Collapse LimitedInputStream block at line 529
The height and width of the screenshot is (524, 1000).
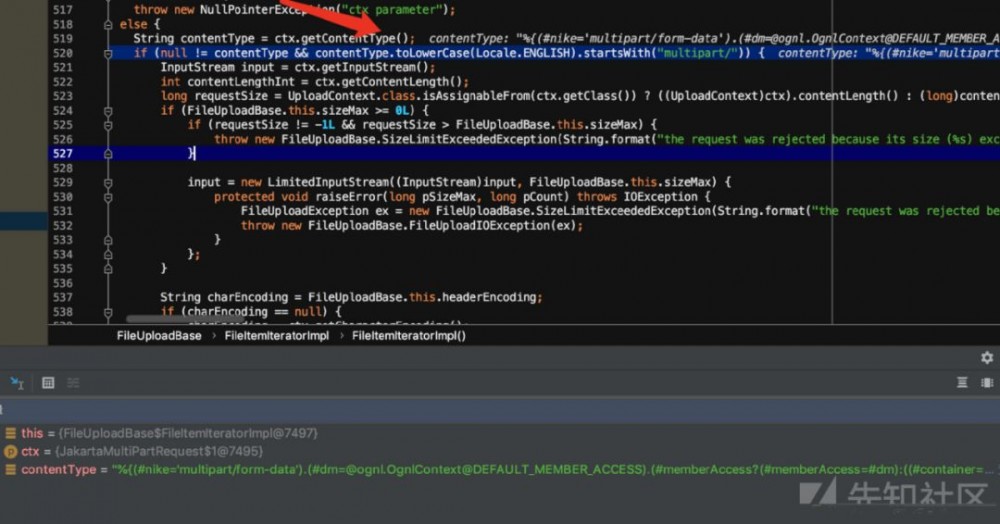click(108, 182)
